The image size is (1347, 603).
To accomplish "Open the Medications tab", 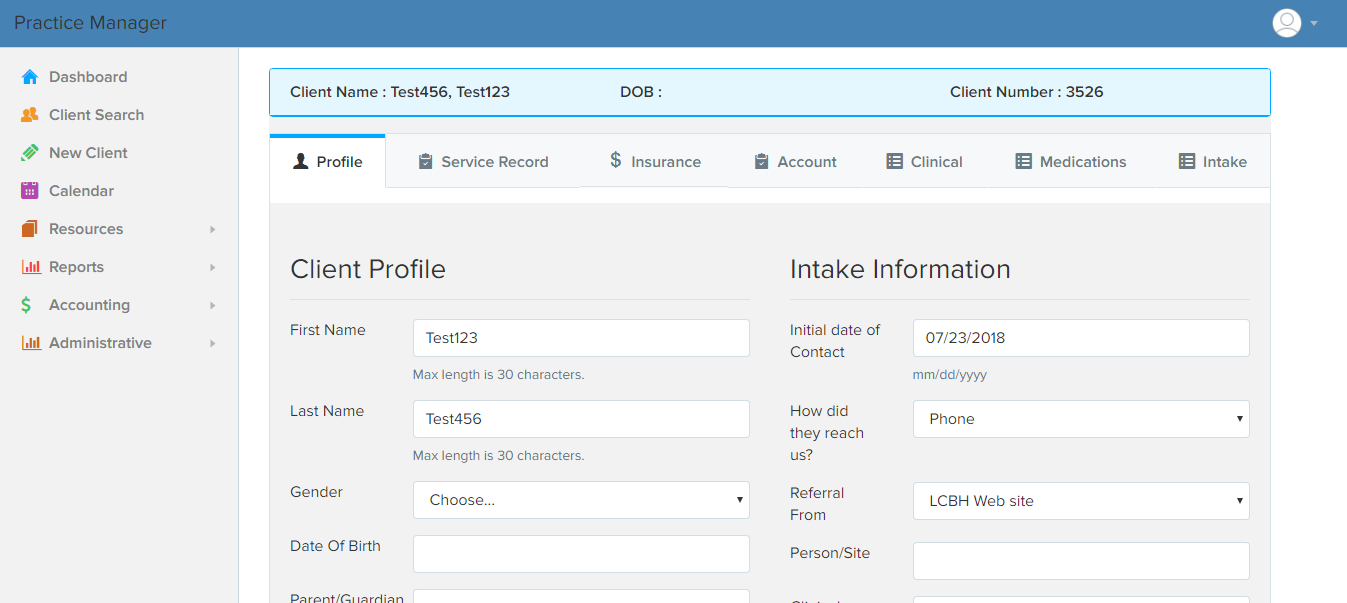I will tap(1070, 162).
